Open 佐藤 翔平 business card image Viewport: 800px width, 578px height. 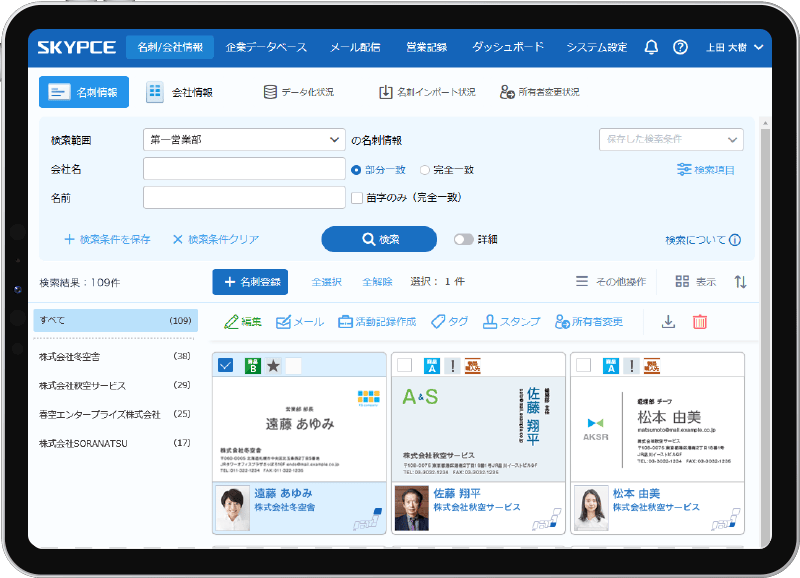478,430
